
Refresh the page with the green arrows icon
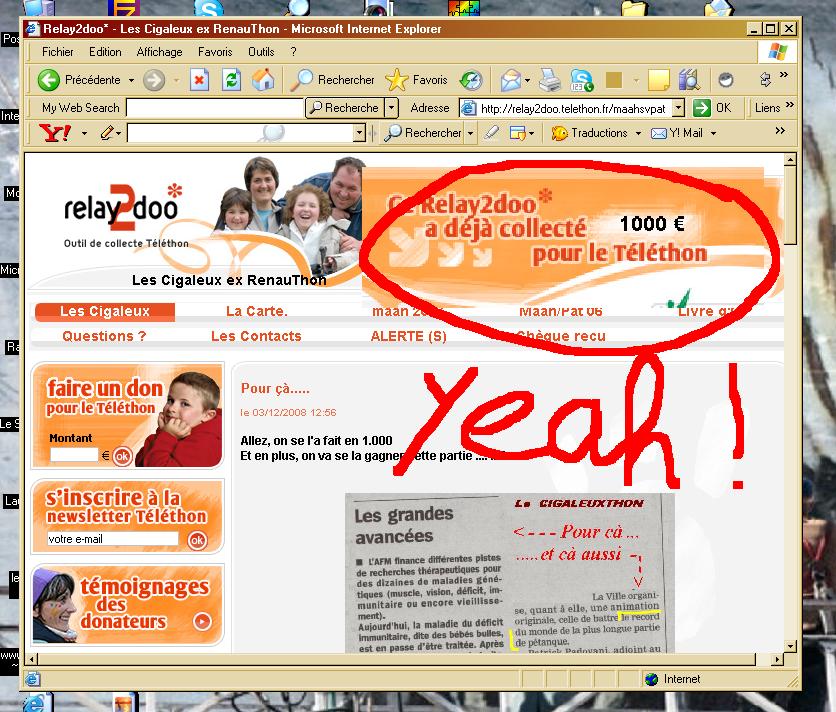coord(231,80)
